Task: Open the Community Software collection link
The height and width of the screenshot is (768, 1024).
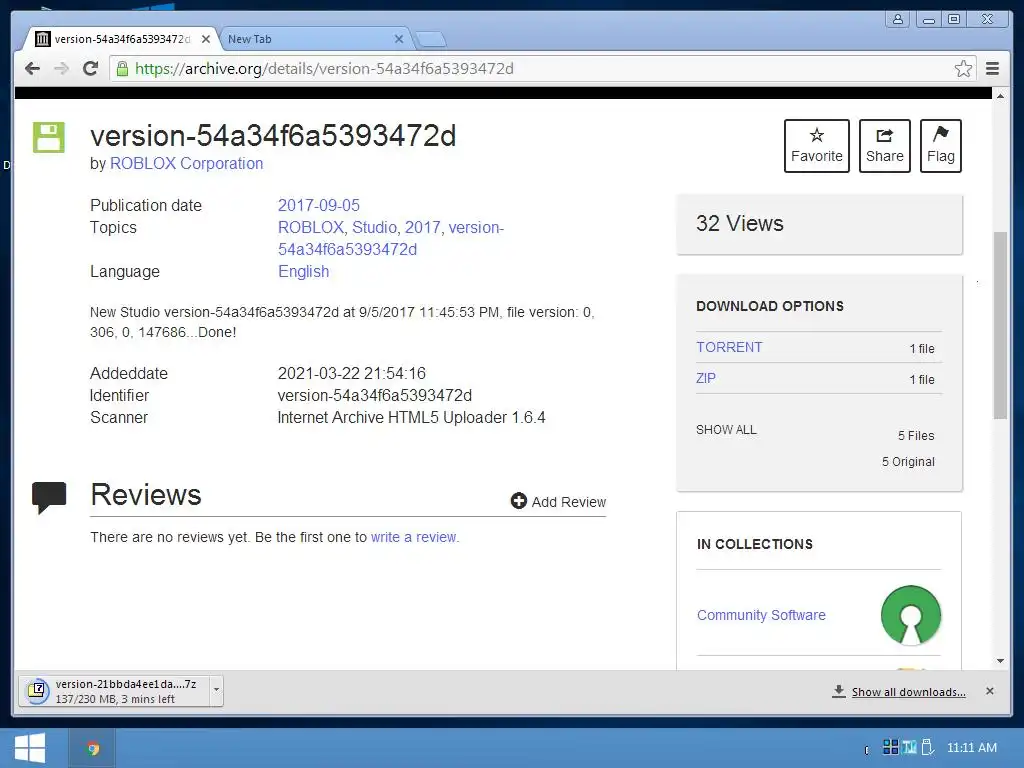Action: coord(761,615)
